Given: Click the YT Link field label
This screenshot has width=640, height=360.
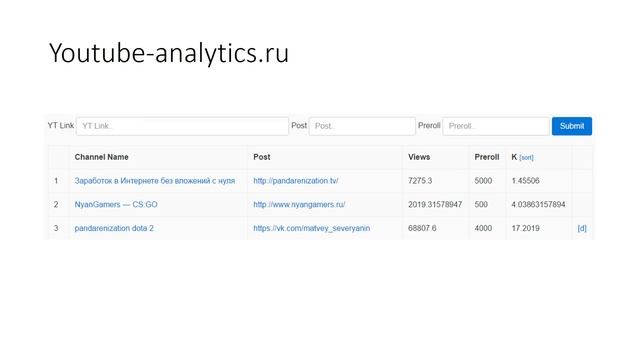Looking at the screenshot, I should pos(61,126).
